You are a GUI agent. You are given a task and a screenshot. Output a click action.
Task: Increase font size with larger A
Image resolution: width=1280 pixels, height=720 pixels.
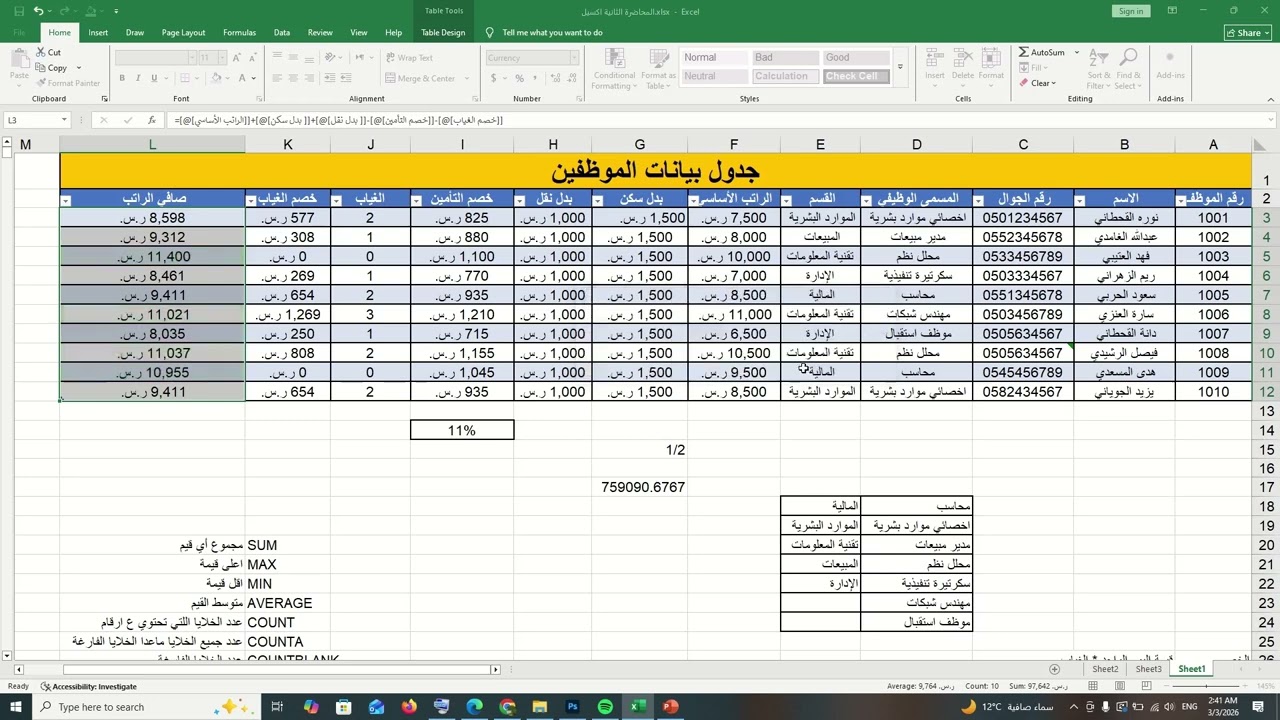(x=234, y=58)
